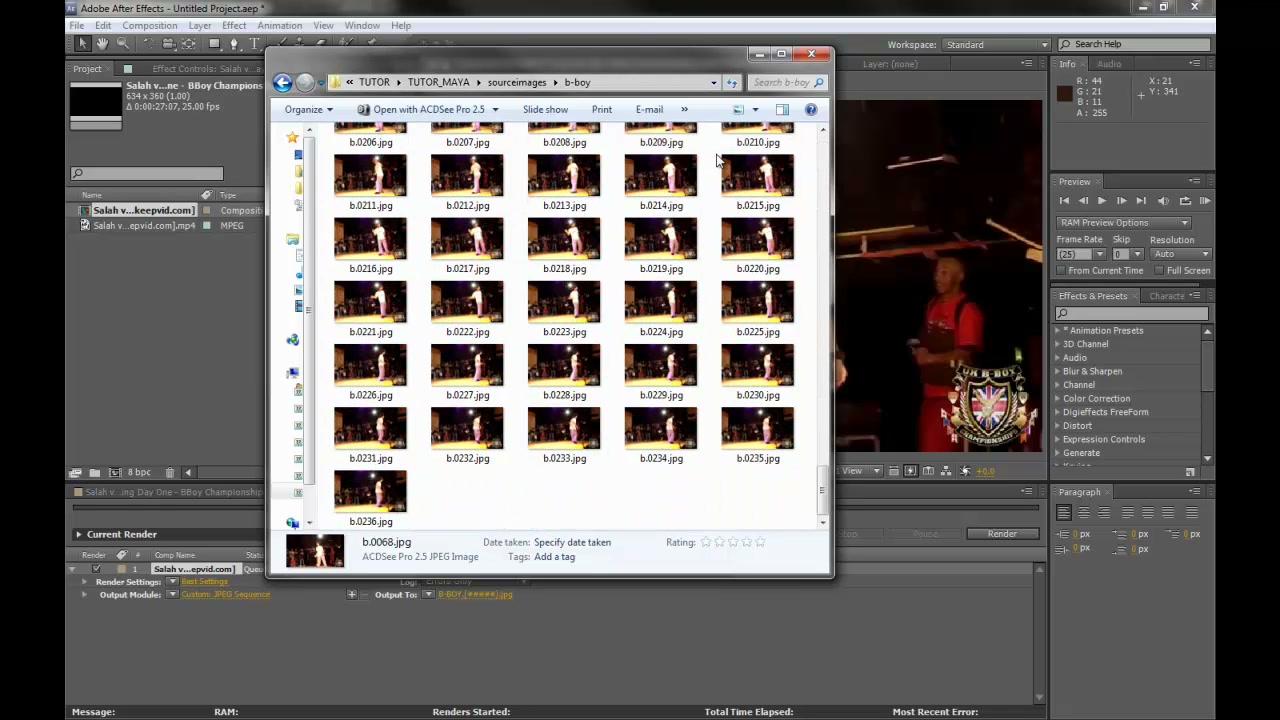The width and height of the screenshot is (1280, 720).
Task: Mute audio in the Preview panel
Action: coord(1163,201)
